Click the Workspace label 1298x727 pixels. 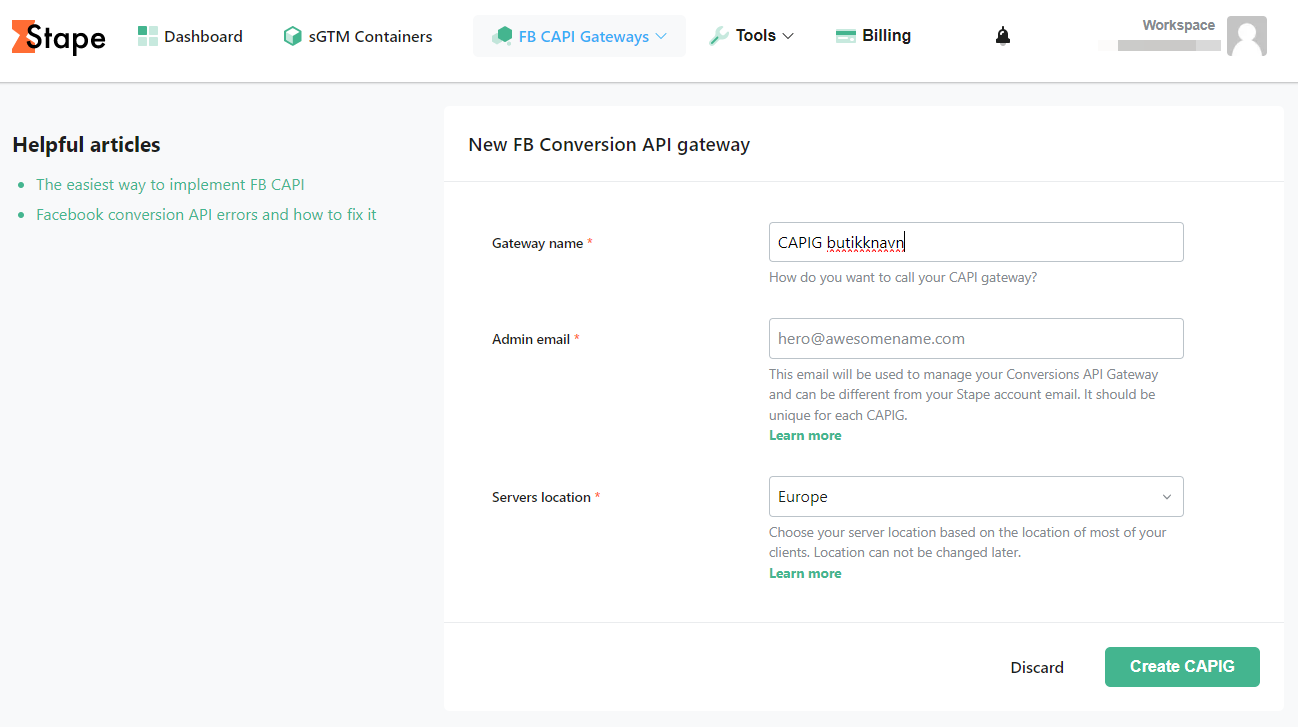1179,25
